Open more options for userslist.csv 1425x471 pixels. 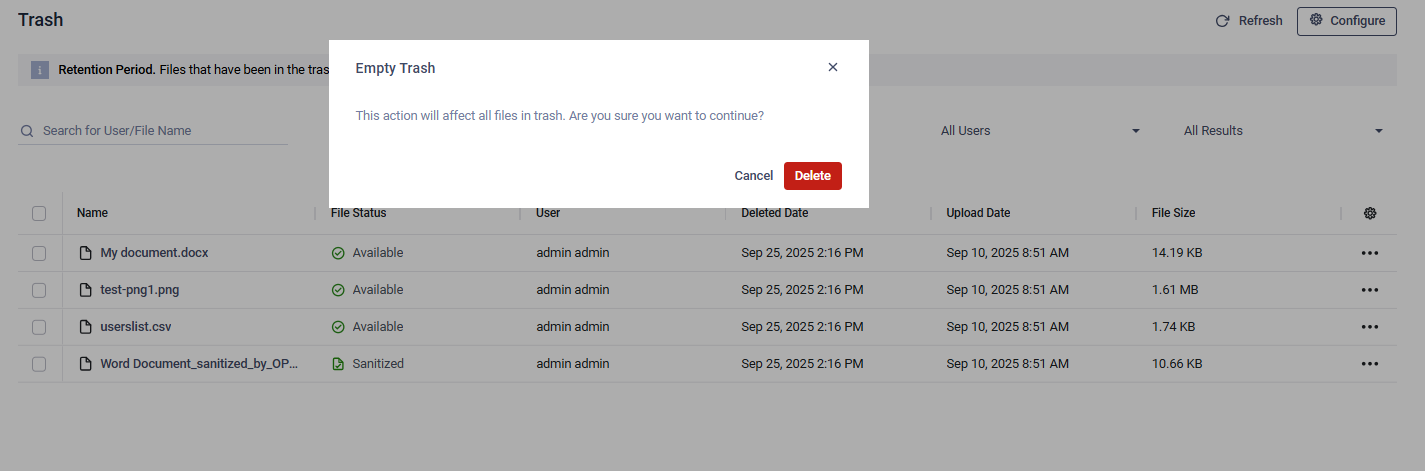[x=1370, y=327]
